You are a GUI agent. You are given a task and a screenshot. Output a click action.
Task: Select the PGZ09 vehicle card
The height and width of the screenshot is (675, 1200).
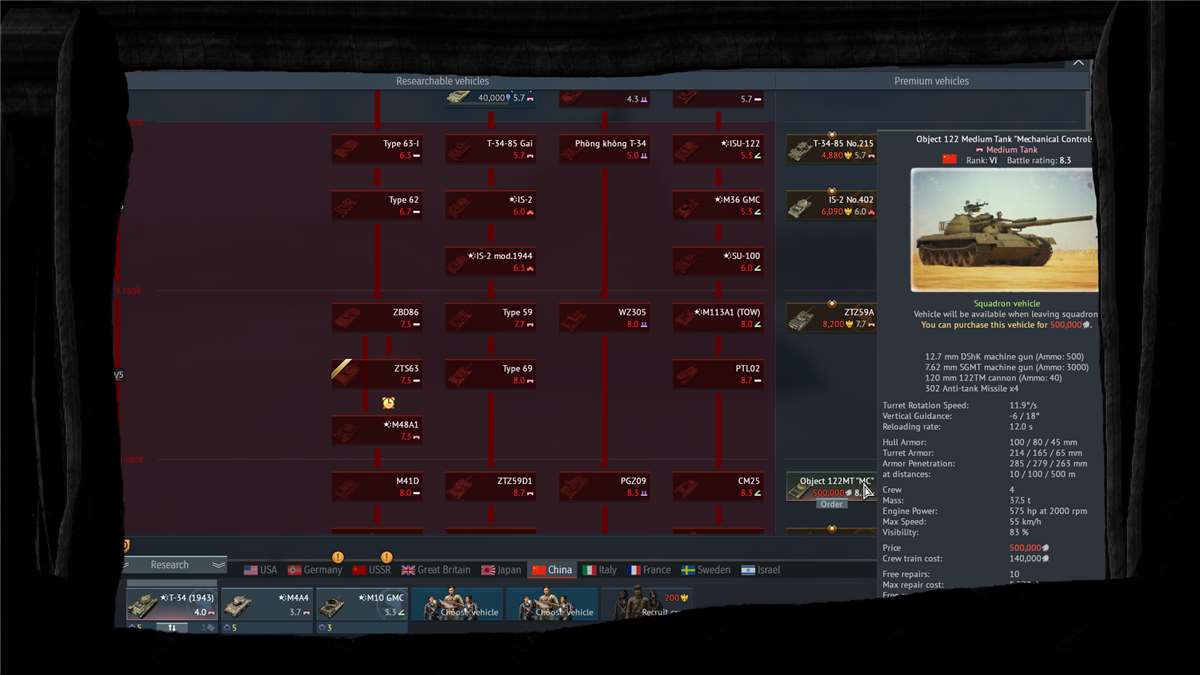tap(605, 486)
